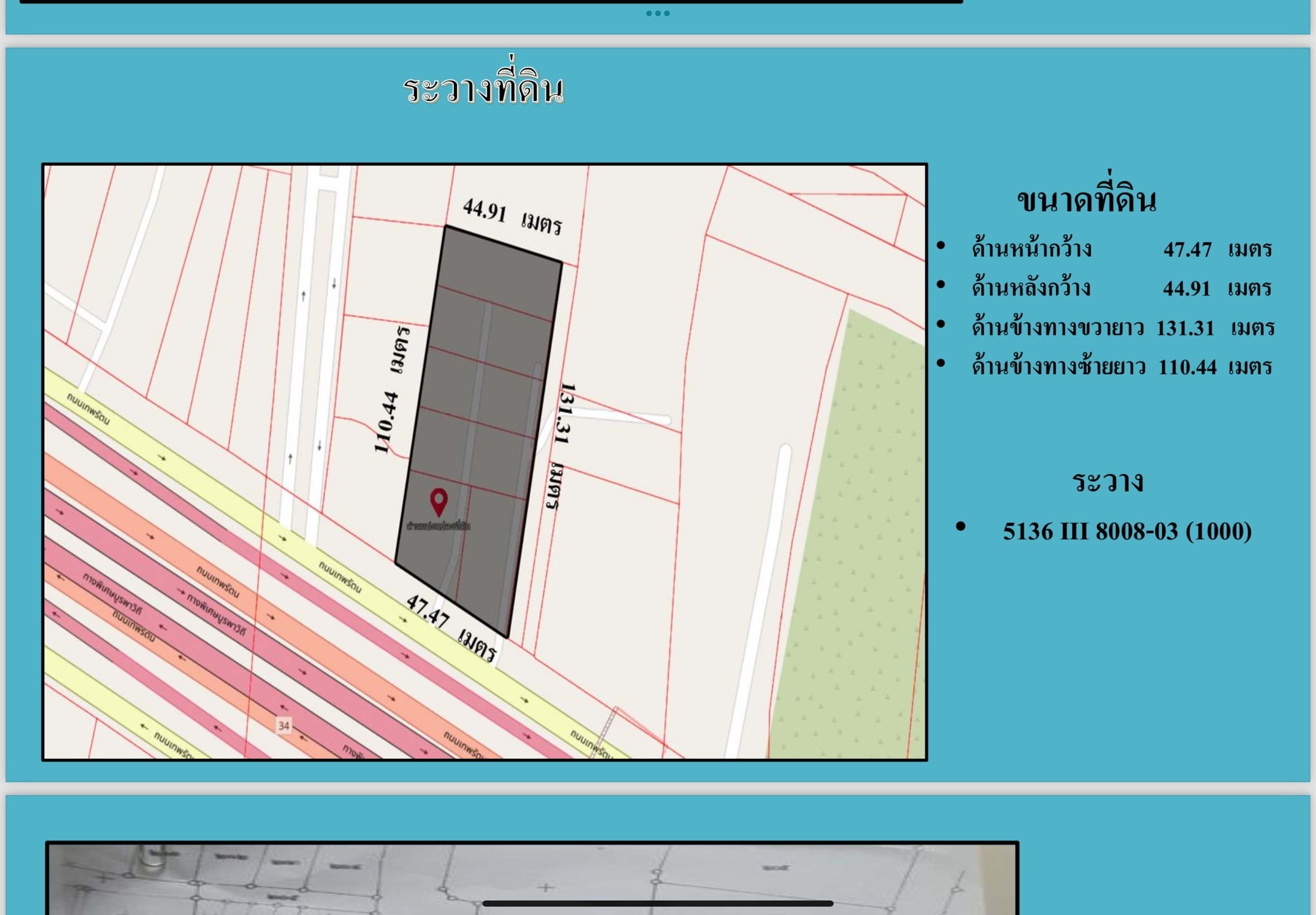
Task: Open the land plot map image
Action: click(x=485, y=462)
